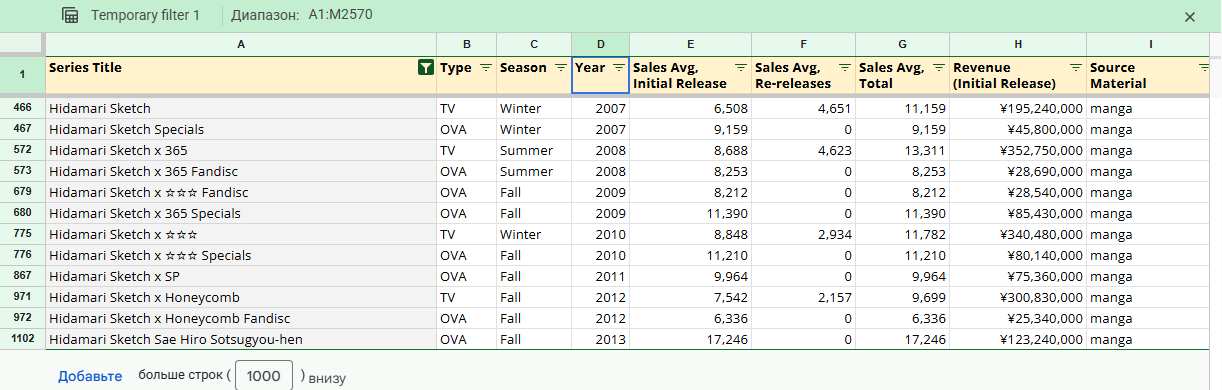Select column E header
The width and height of the screenshot is (1222, 390).
pyautogui.click(x=690, y=44)
